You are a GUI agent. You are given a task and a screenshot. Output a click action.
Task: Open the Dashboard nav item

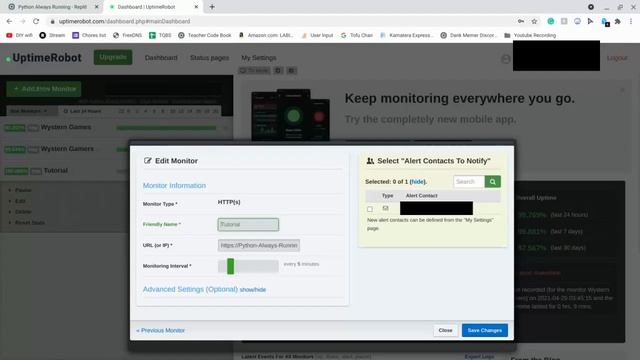[161, 58]
